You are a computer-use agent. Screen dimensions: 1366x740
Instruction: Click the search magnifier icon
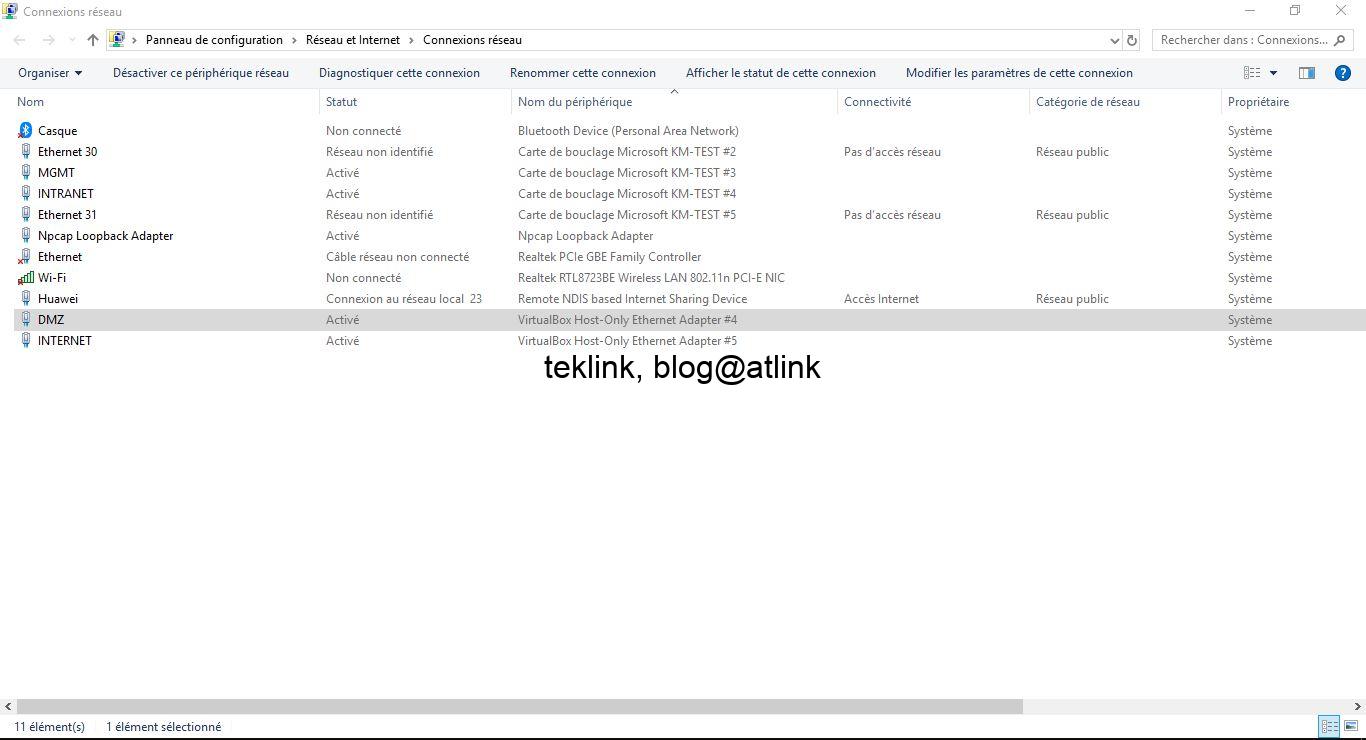pyautogui.click(x=1340, y=40)
